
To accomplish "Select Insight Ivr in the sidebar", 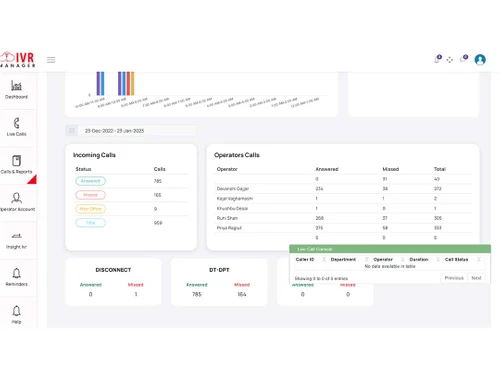I will (16, 240).
